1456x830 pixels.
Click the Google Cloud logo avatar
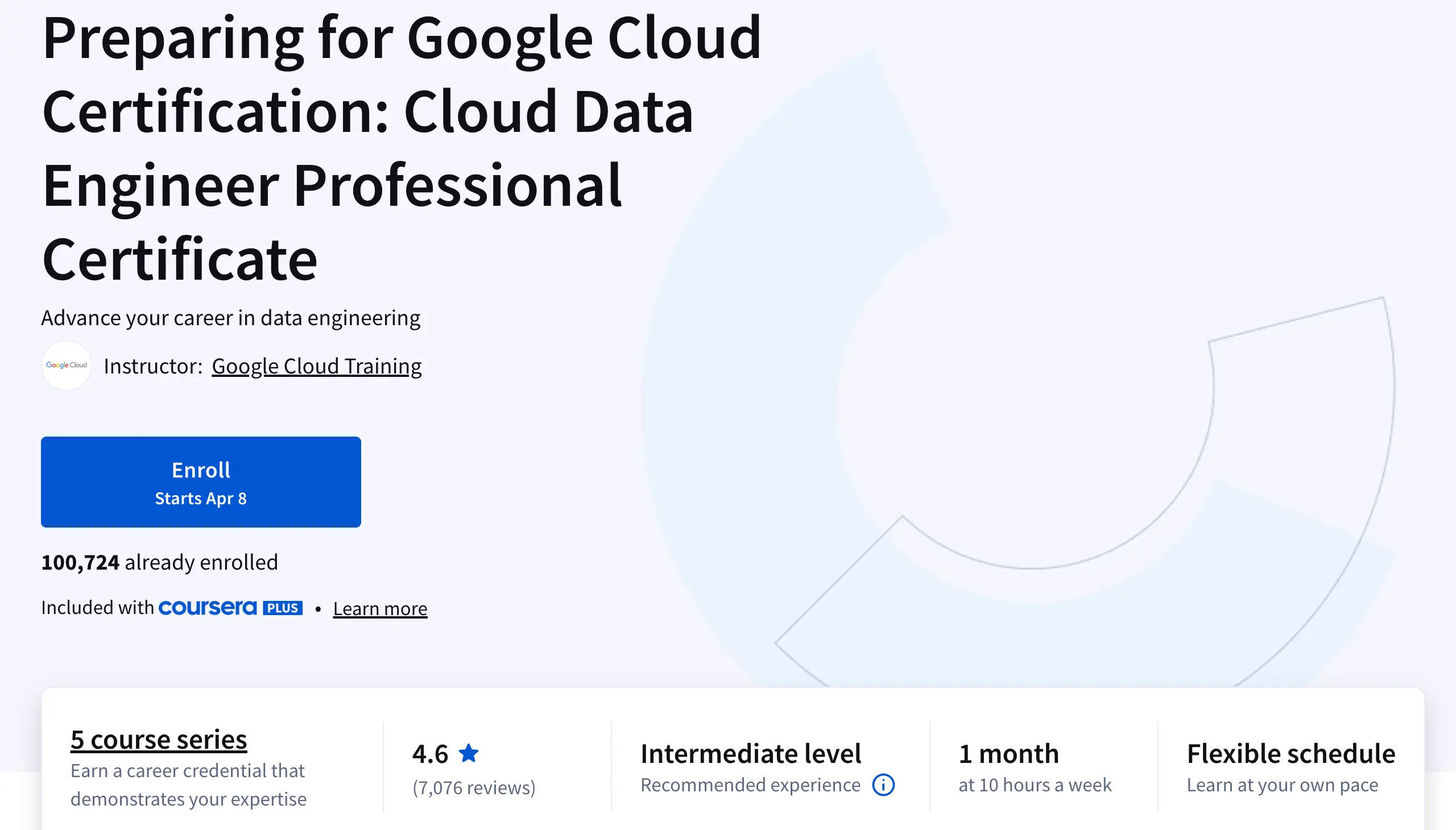point(67,366)
